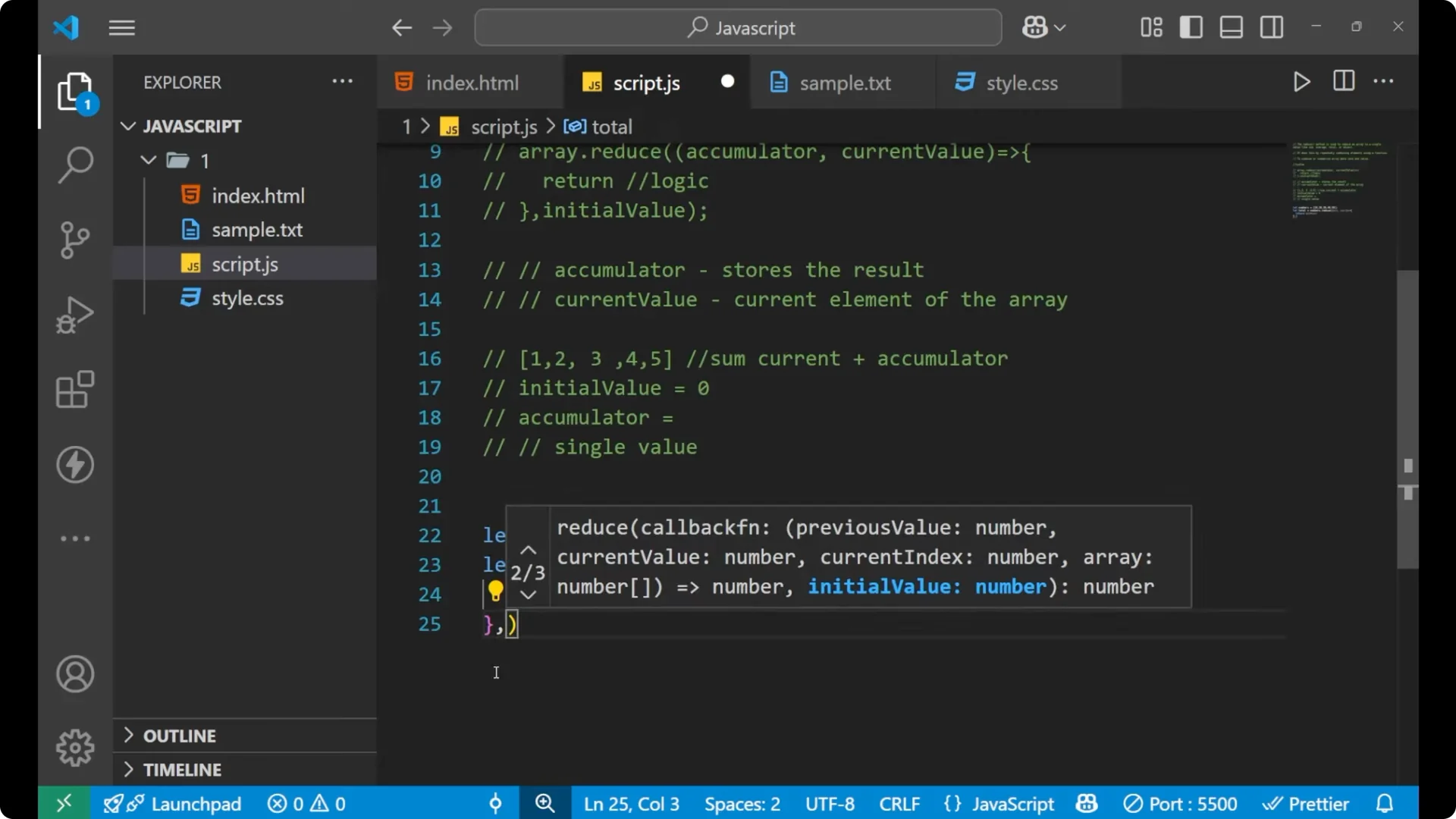
Task: Open the Source Control view
Action: tap(74, 240)
